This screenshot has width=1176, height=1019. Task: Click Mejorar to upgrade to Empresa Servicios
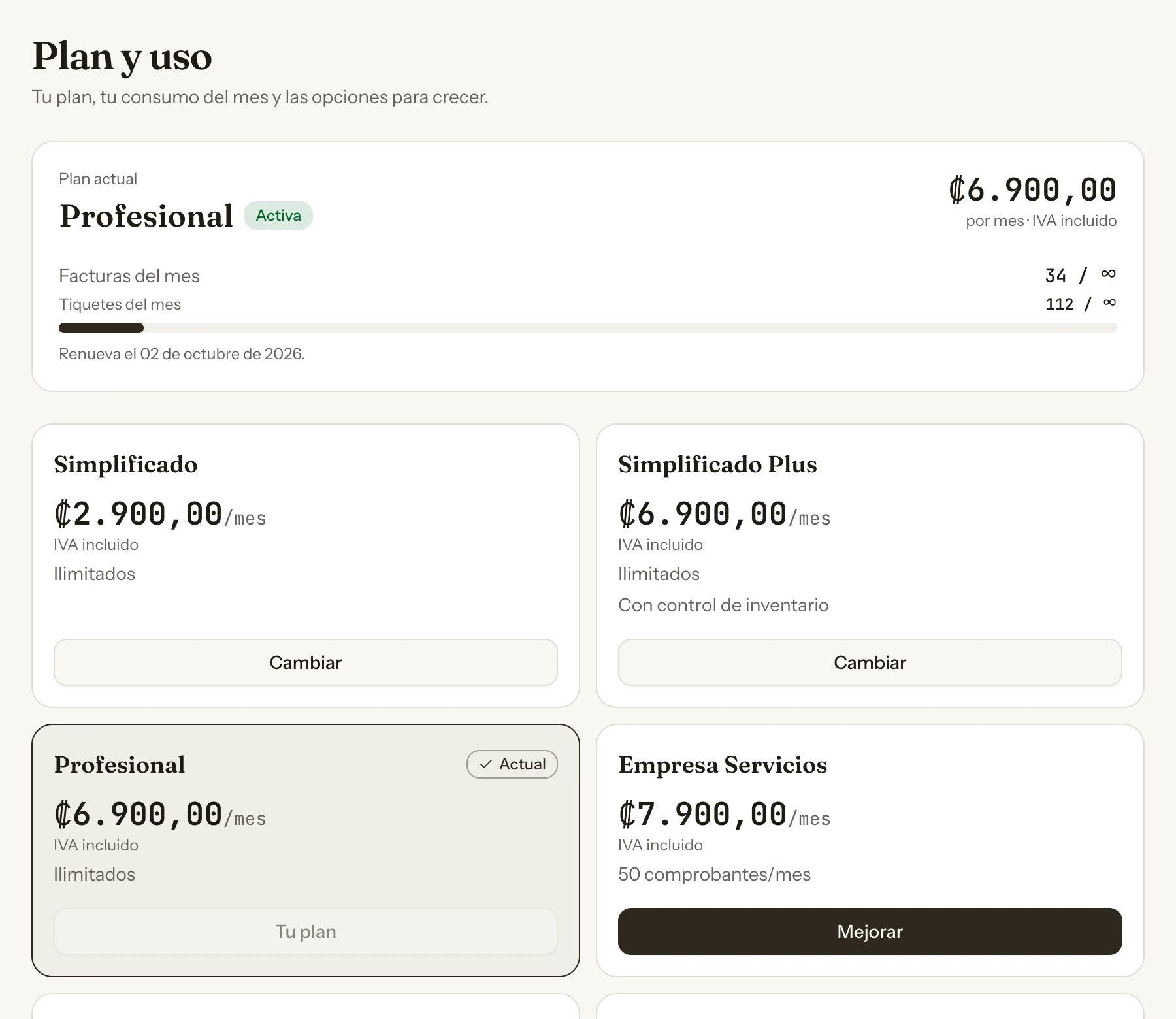[870, 931]
